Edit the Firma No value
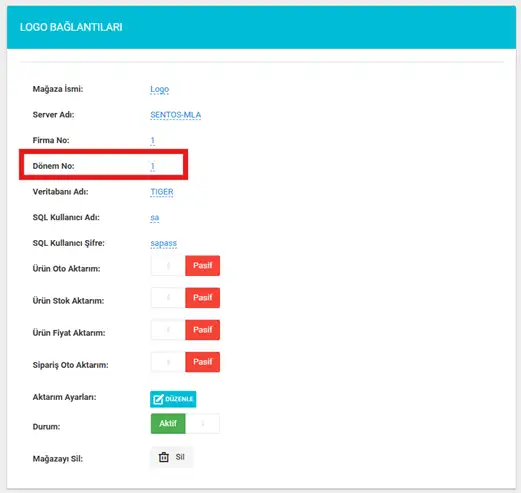Viewport: 521px width, 493px height. point(152,140)
